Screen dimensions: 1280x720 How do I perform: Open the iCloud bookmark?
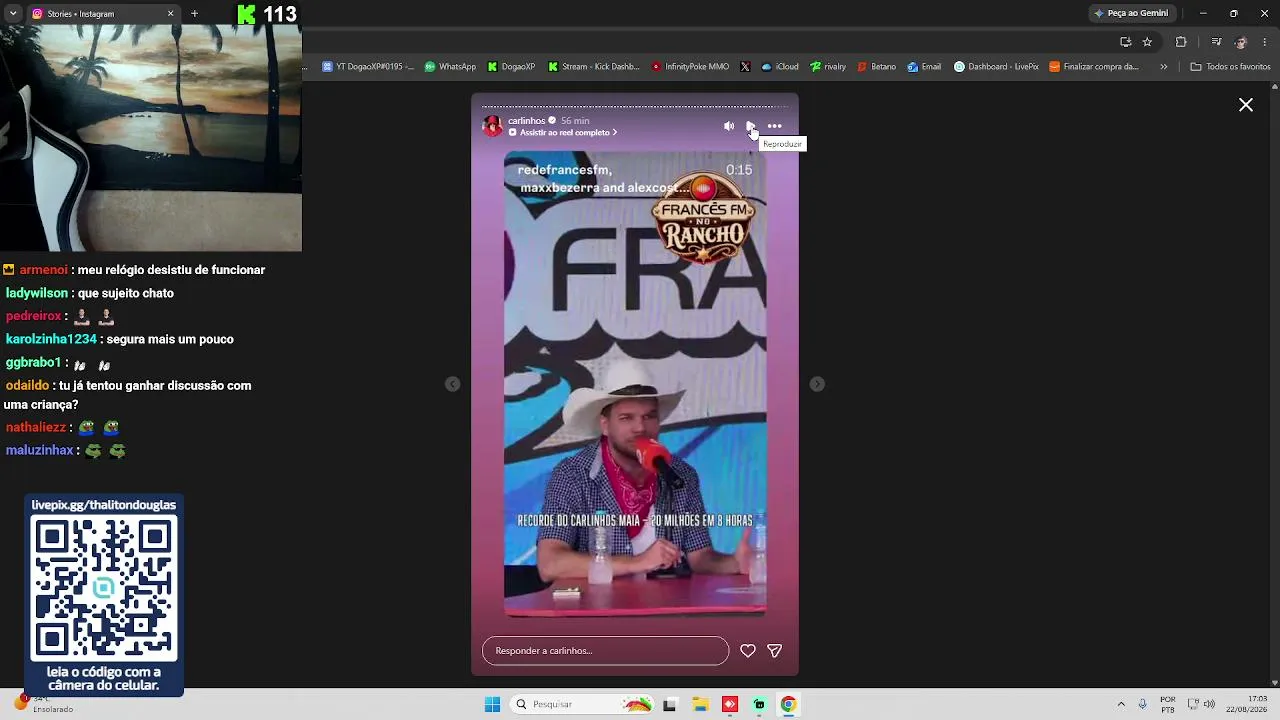pyautogui.click(x=780, y=67)
